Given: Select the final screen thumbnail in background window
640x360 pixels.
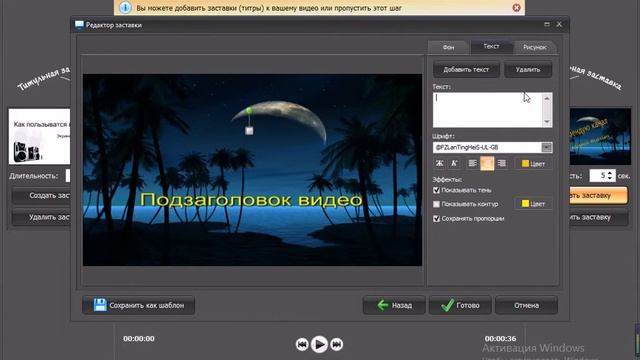Looking at the screenshot, I should (600, 136).
